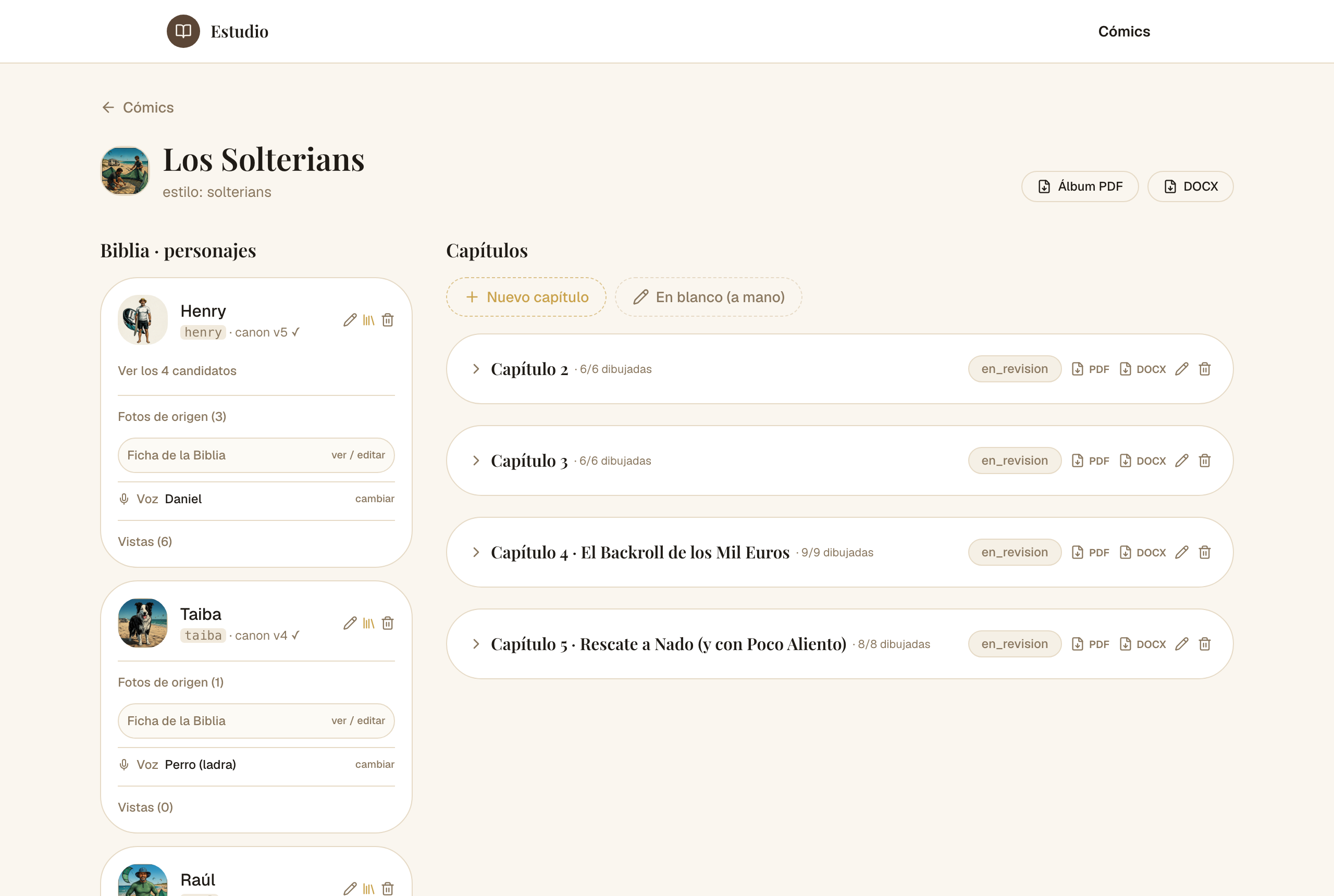This screenshot has height=896, width=1334.
Task: Expand Taiba's Vistas (0)
Action: [145, 807]
